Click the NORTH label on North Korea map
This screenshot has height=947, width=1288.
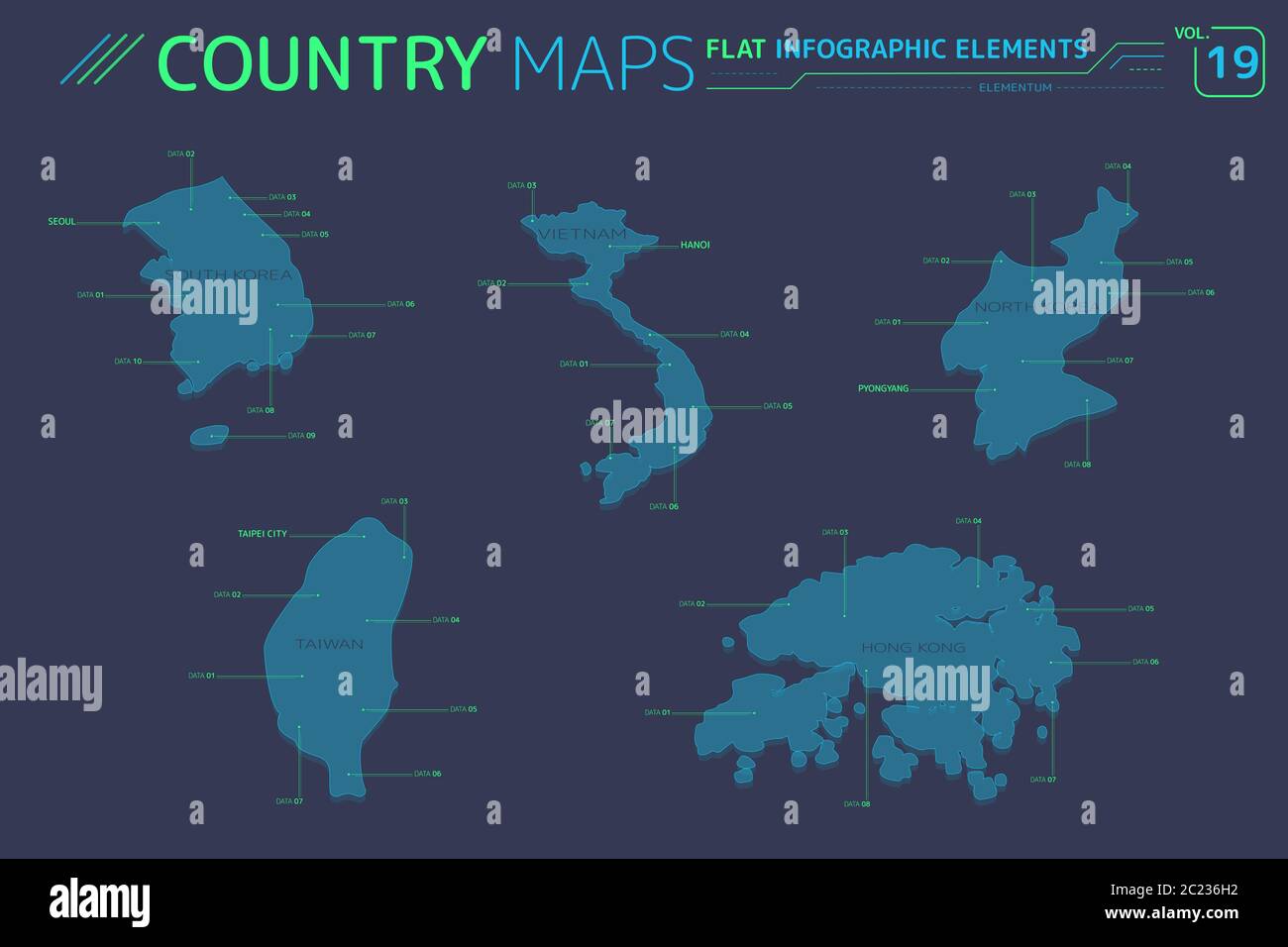(x=1005, y=307)
